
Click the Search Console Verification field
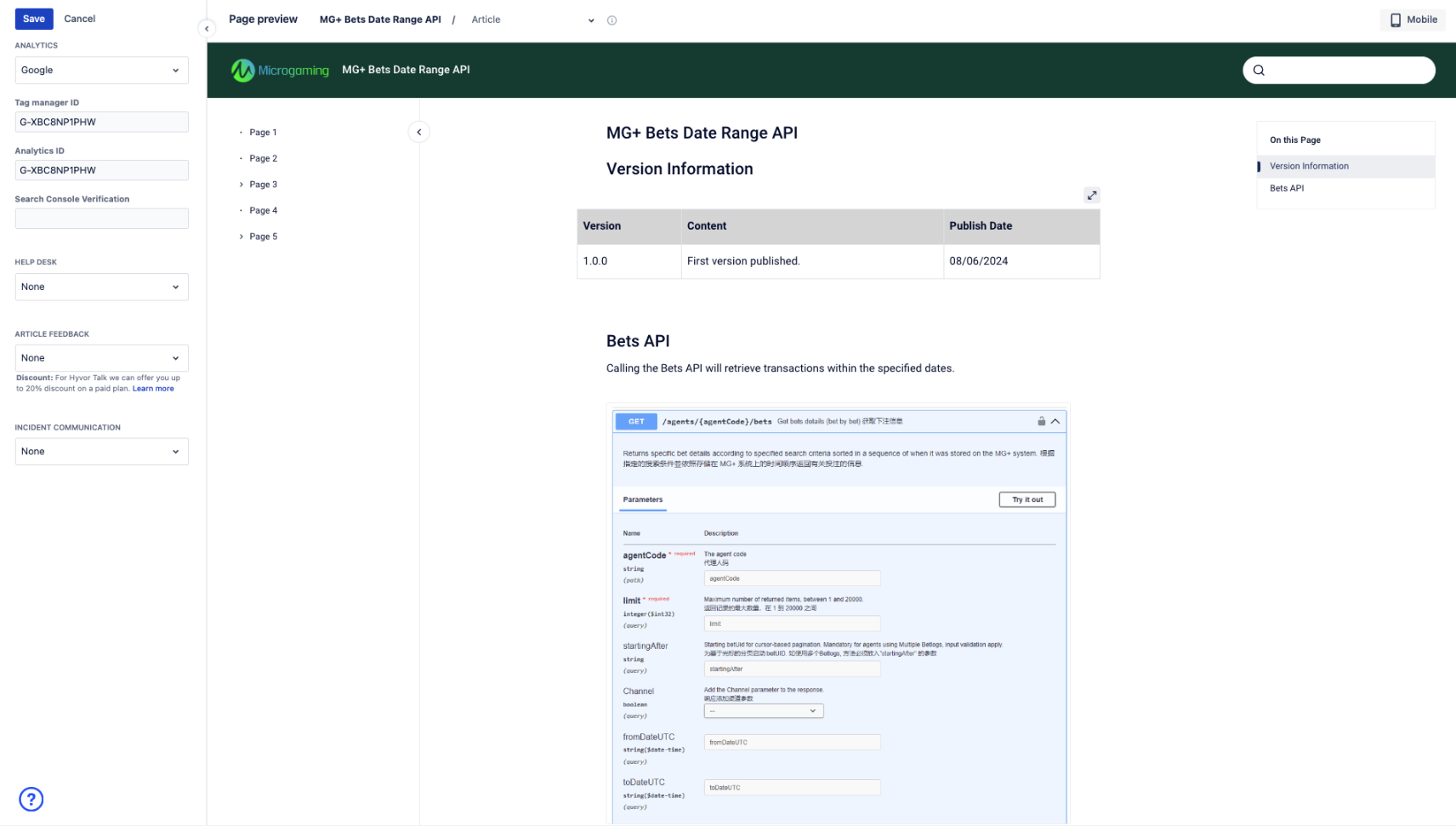(x=101, y=219)
